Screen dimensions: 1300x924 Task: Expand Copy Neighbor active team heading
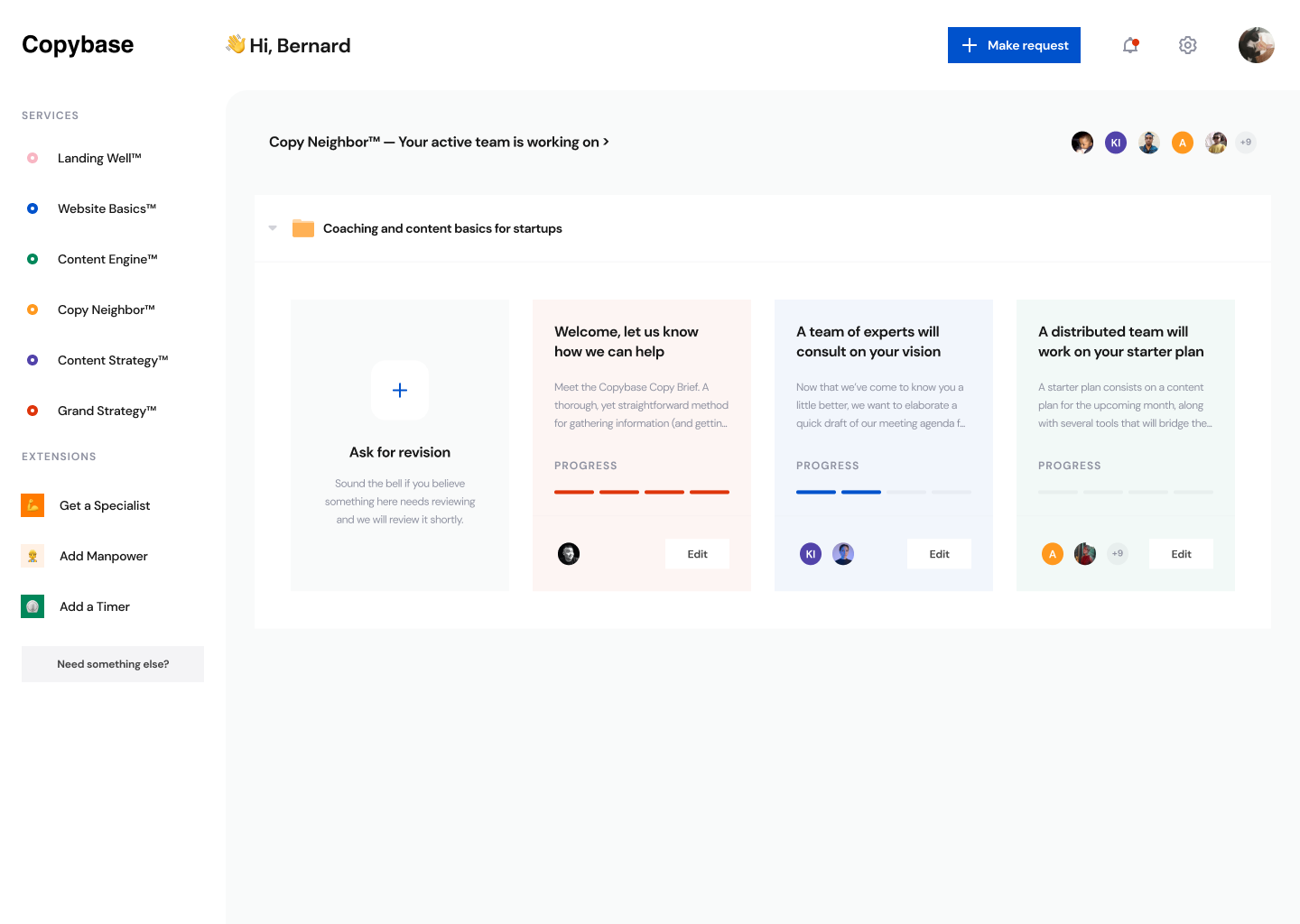pyautogui.click(x=439, y=142)
